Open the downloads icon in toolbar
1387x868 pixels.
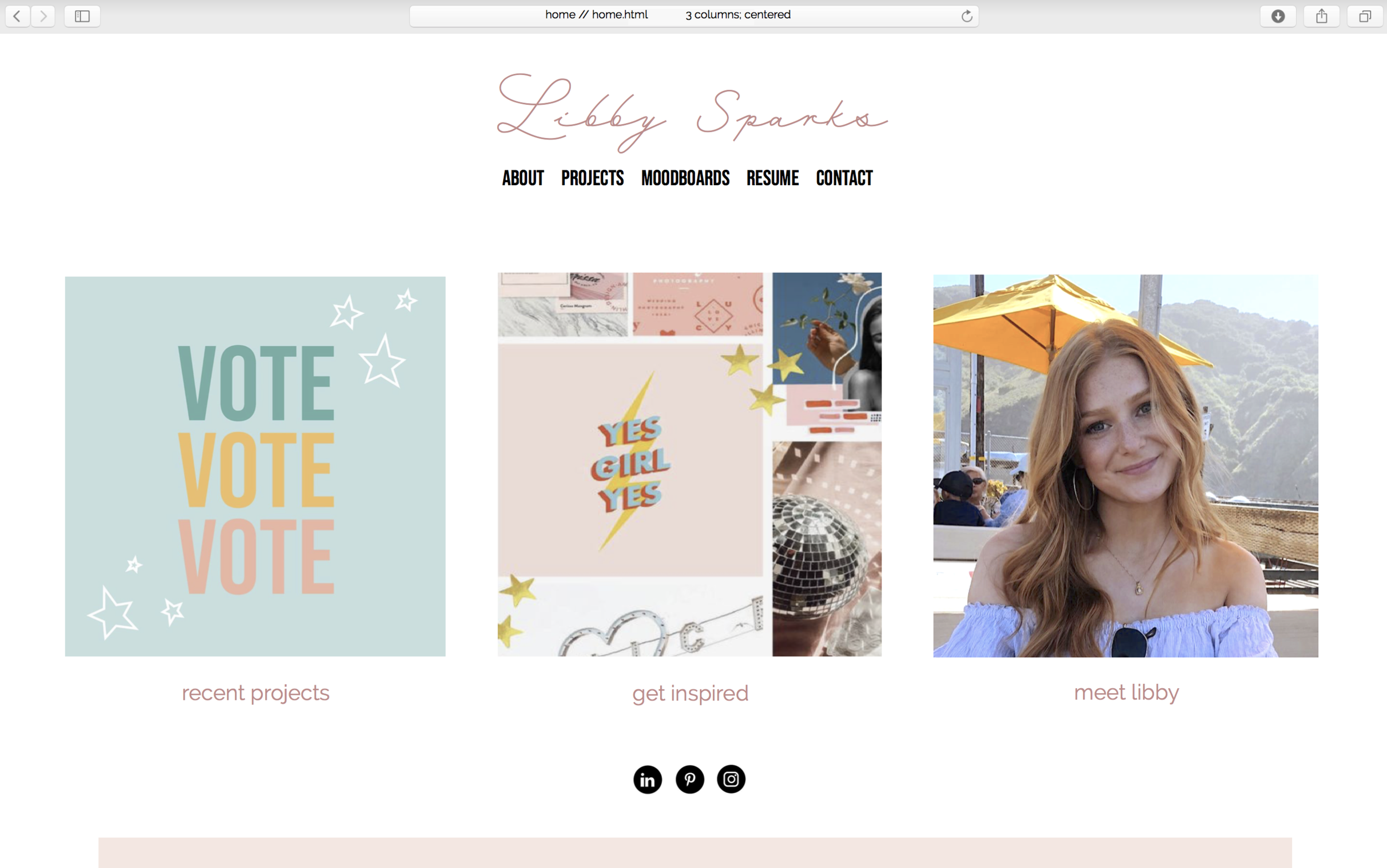1278,16
